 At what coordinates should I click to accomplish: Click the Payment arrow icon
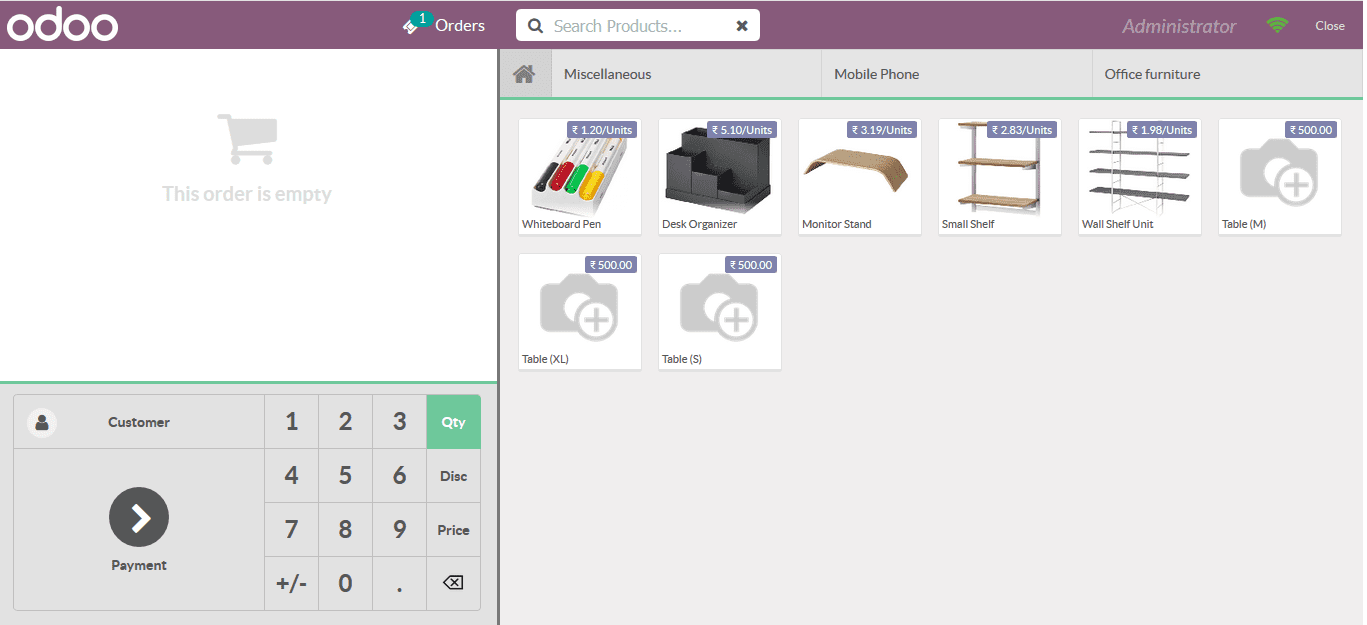[x=138, y=517]
